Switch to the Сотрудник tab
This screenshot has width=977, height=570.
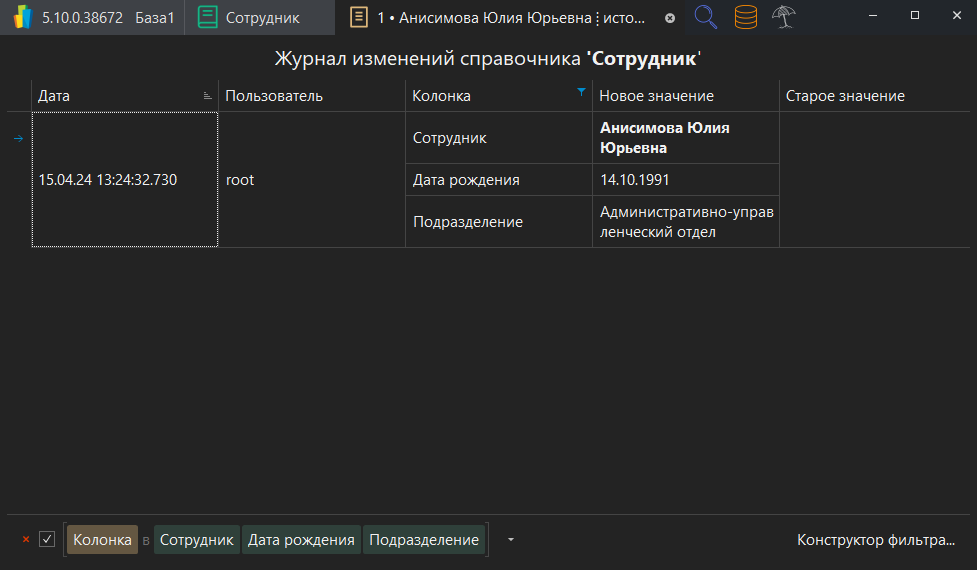(x=259, y=17)
